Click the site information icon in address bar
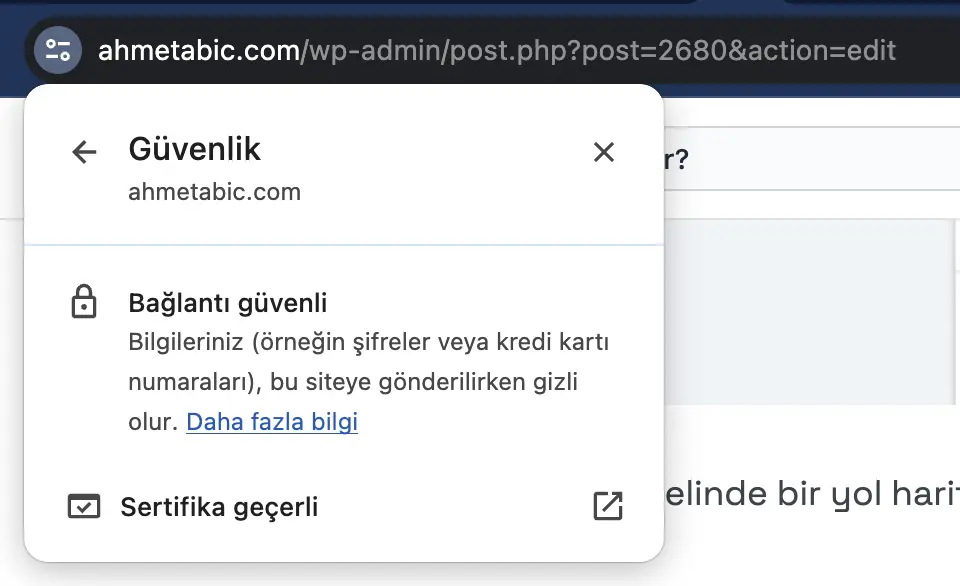 coord(58,50)
